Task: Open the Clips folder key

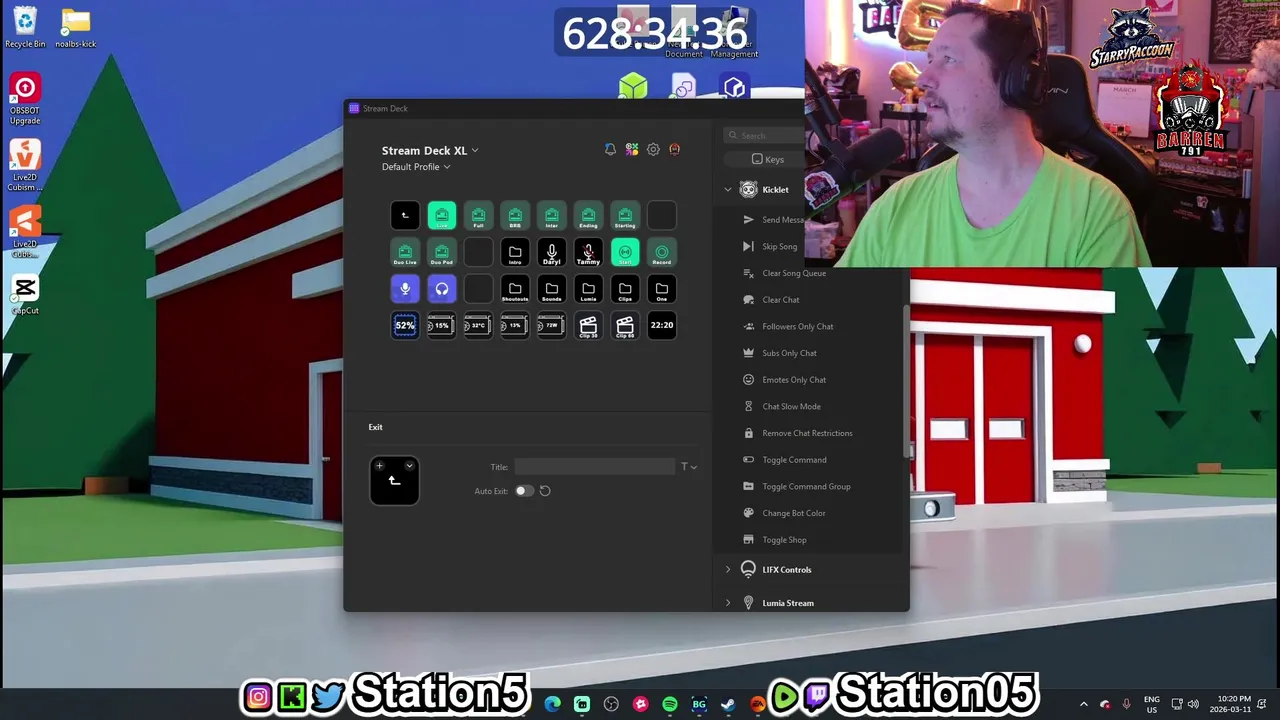Action: [x=625, y=289]
